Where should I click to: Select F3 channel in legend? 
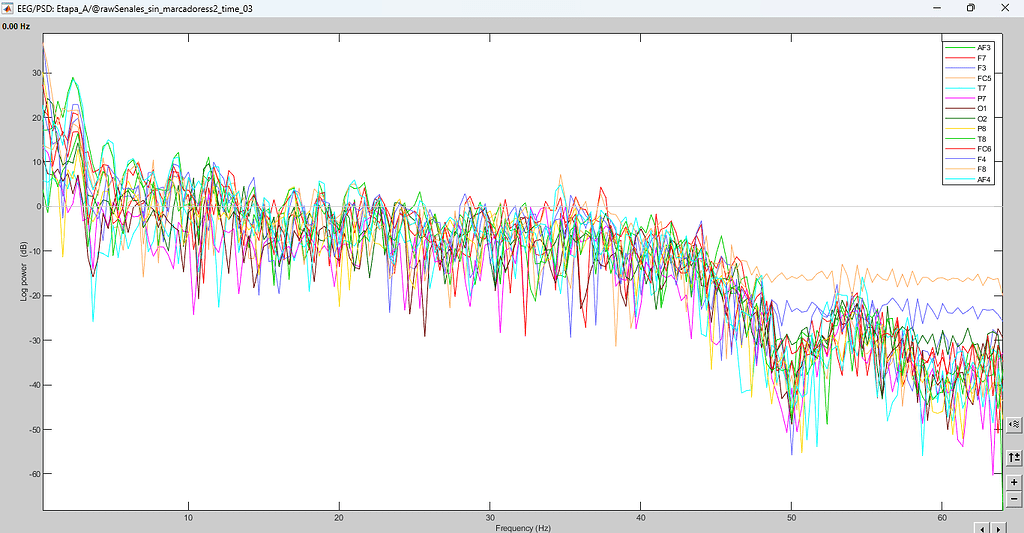982,68
